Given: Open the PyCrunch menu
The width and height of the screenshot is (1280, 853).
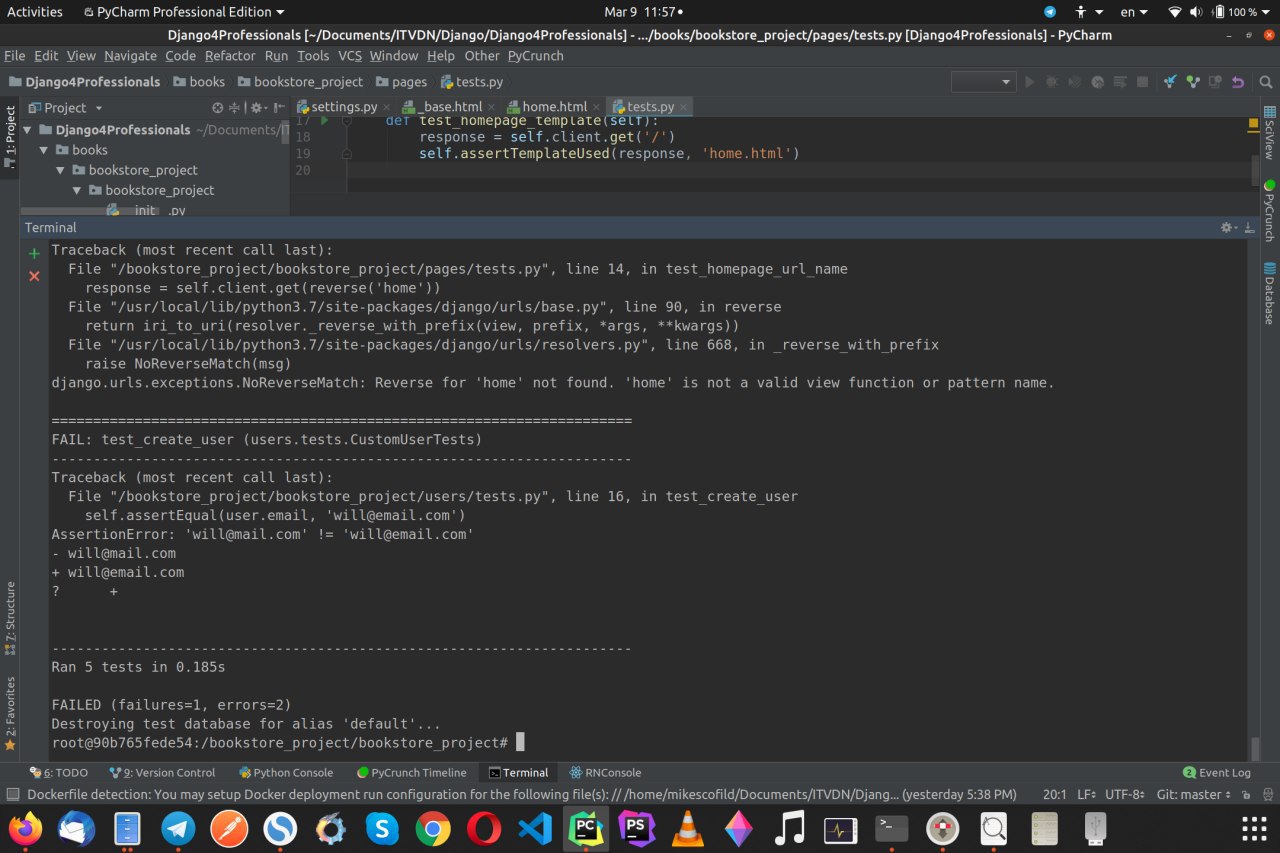Looking at the screenshot, I should coord(535,56).
